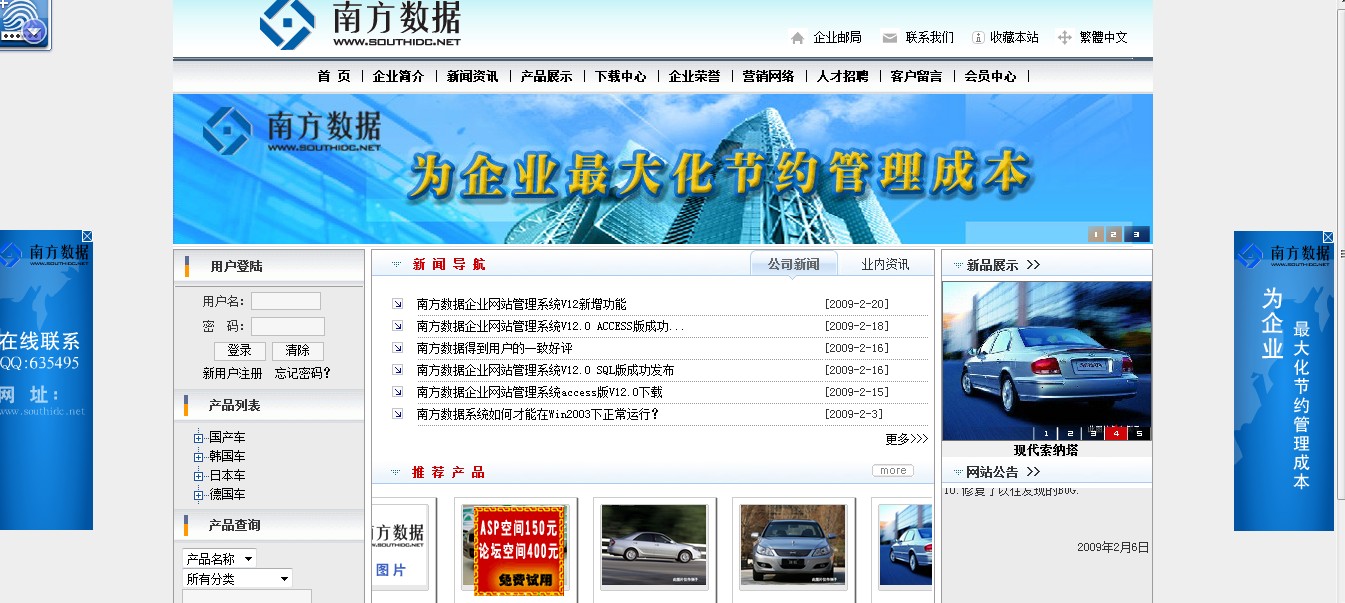Click the 网站公告 double-arrow icon
The height and width of the screenshot is (603, 1345).
1033,472
